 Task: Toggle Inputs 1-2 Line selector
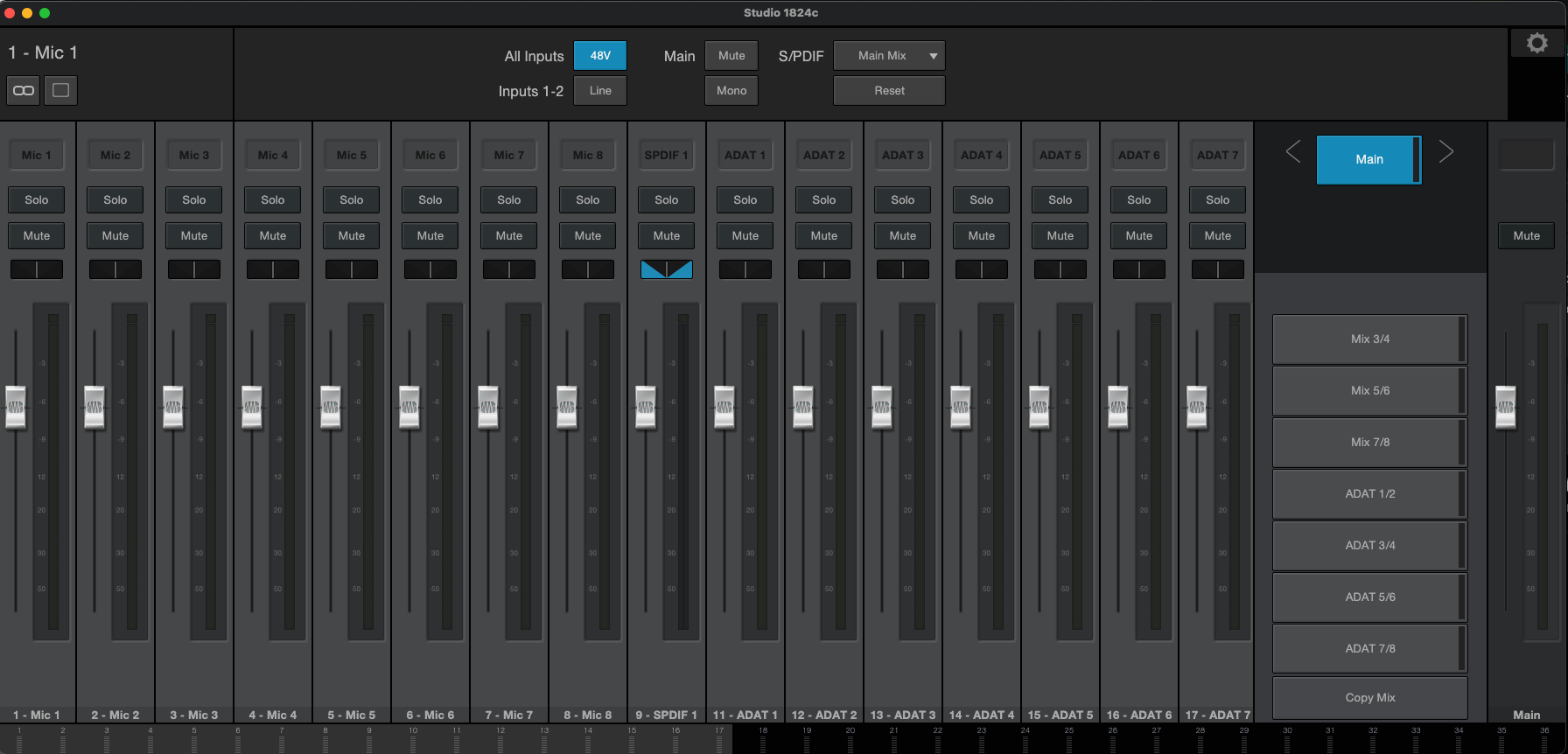pos(599,90)
